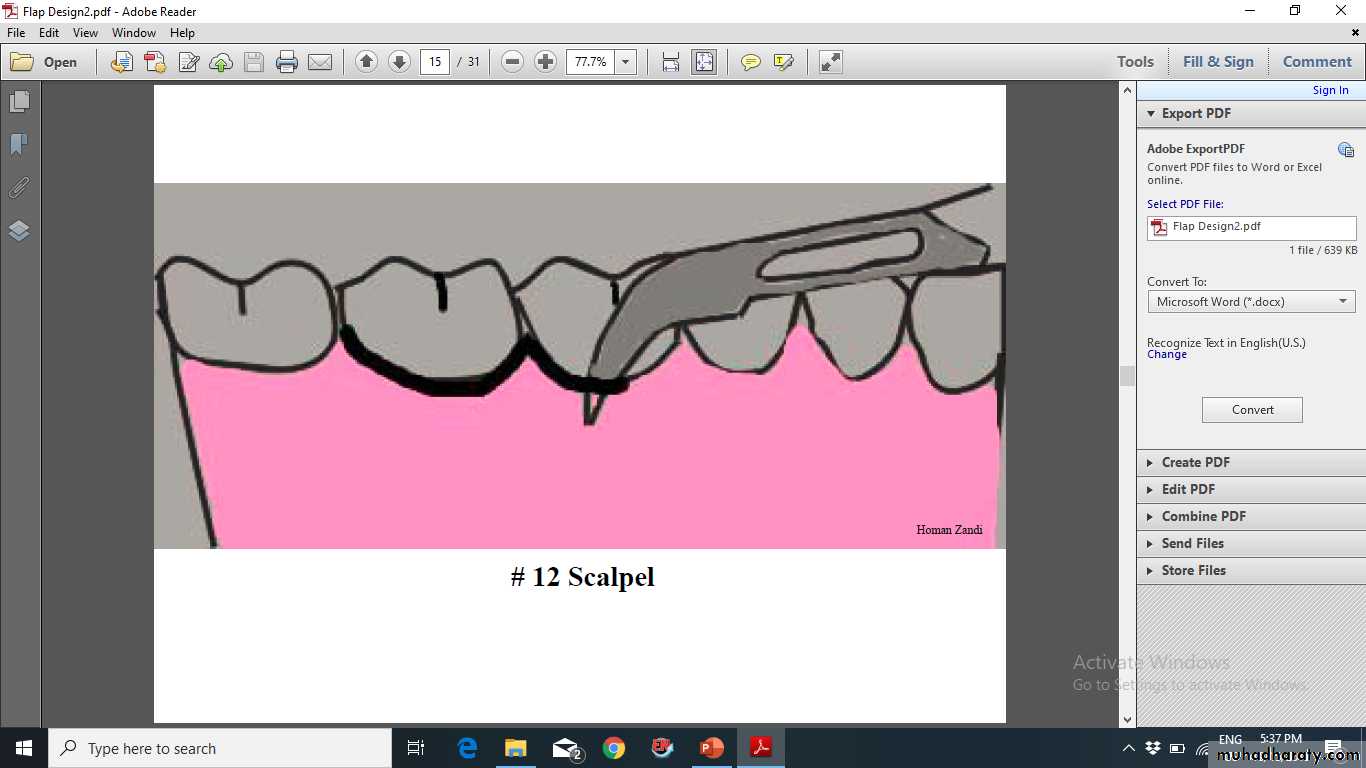Click the page number input field
This screenshot has height=768, width=1366.
pos(435,62)
